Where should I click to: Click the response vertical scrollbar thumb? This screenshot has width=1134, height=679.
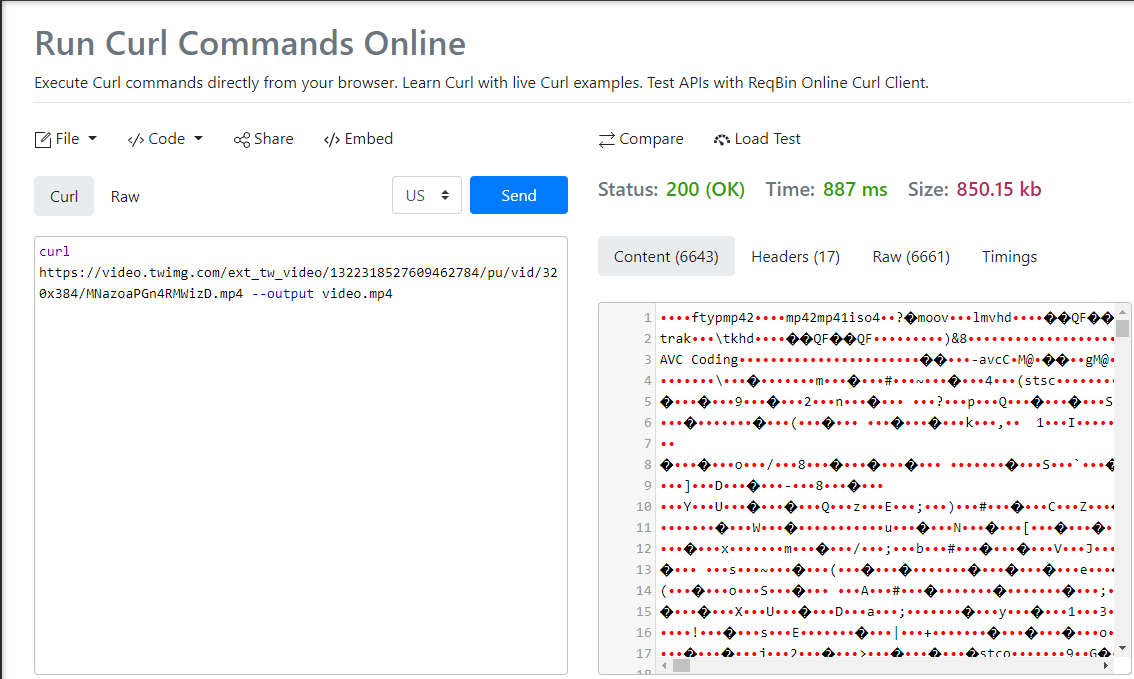point(1122,329)
